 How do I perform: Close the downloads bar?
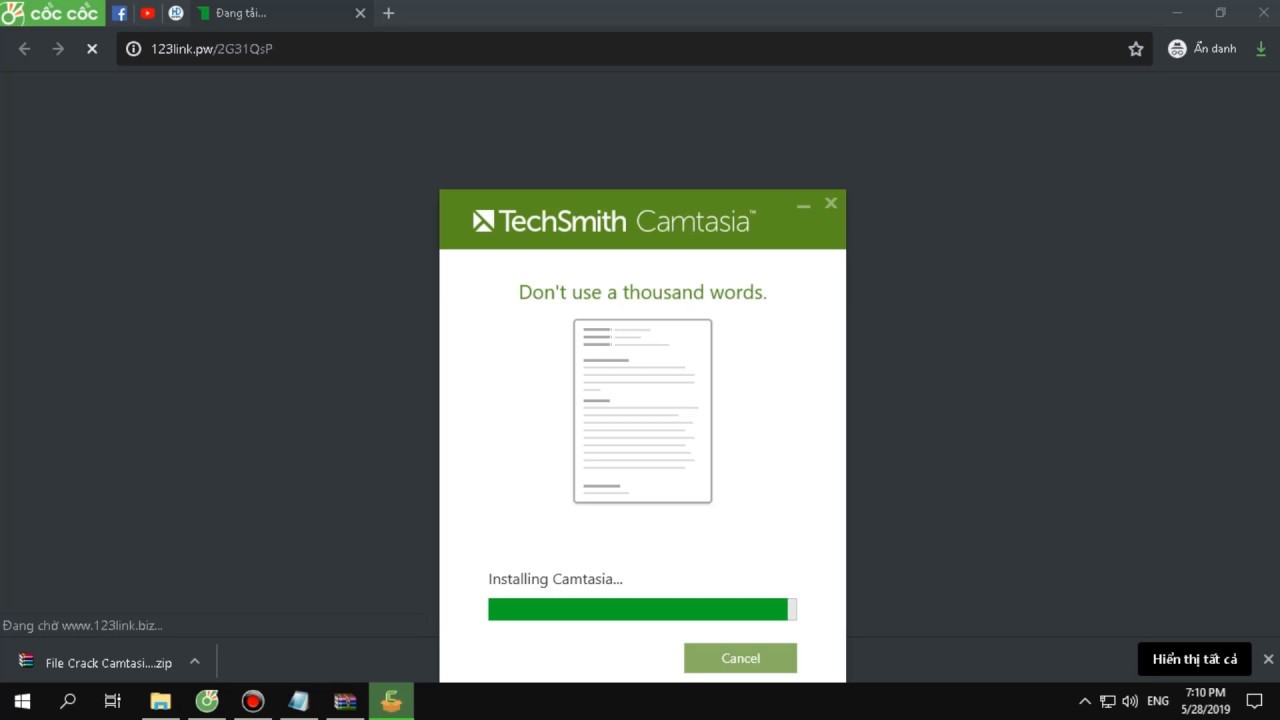coord(1268,659)
